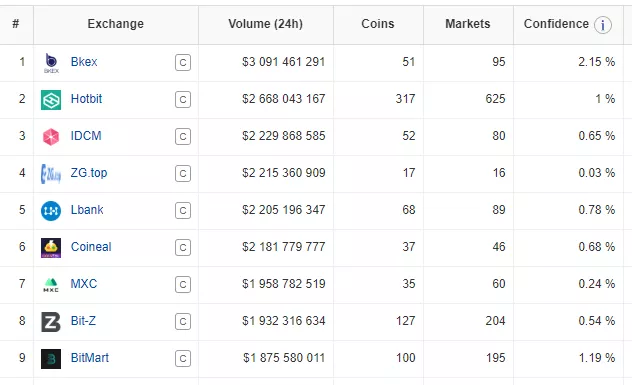
Task: Open the ZG.top exchange link
Action: [x=89, y=173]
